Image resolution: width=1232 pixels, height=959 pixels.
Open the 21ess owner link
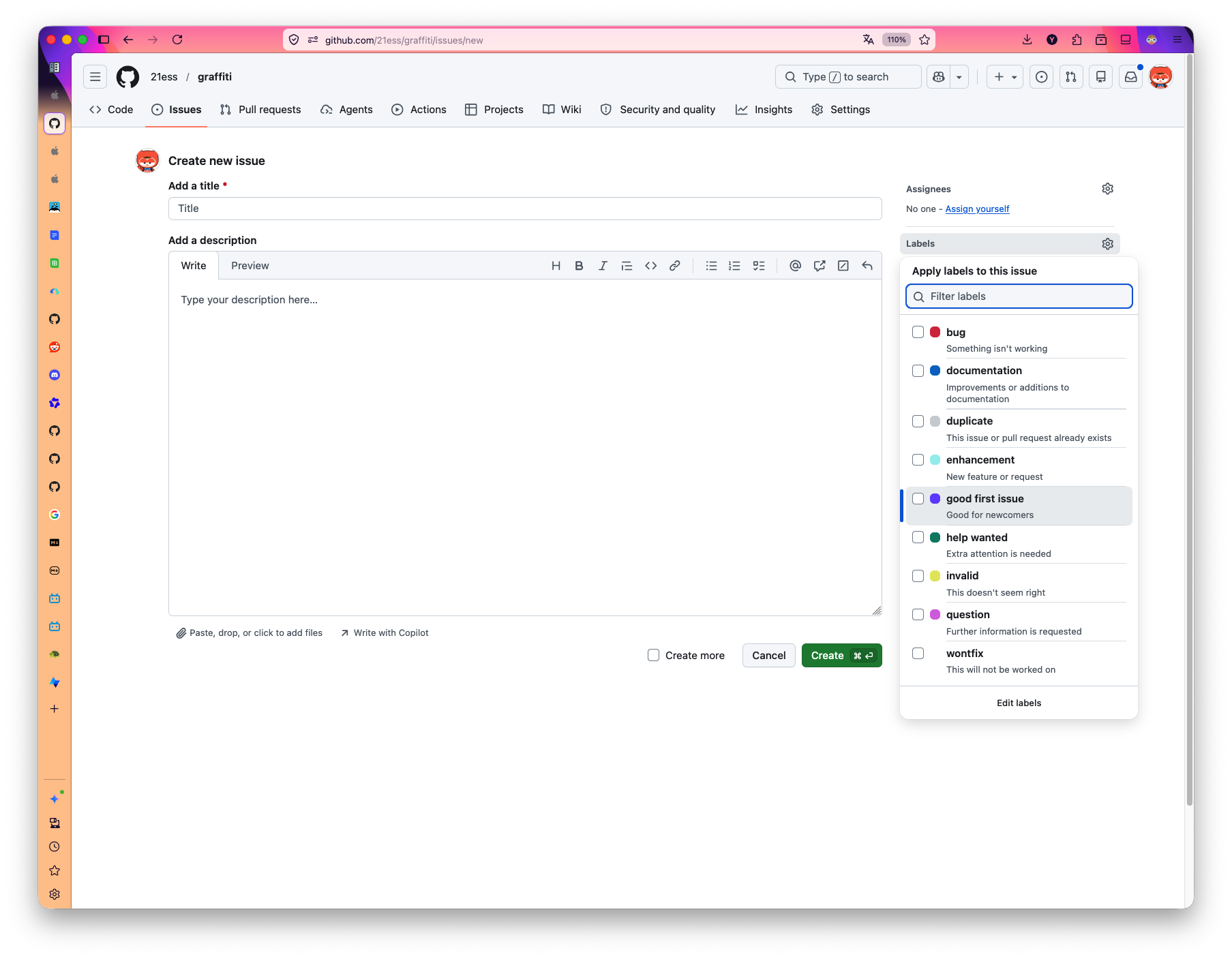click(x=164, y=77)
